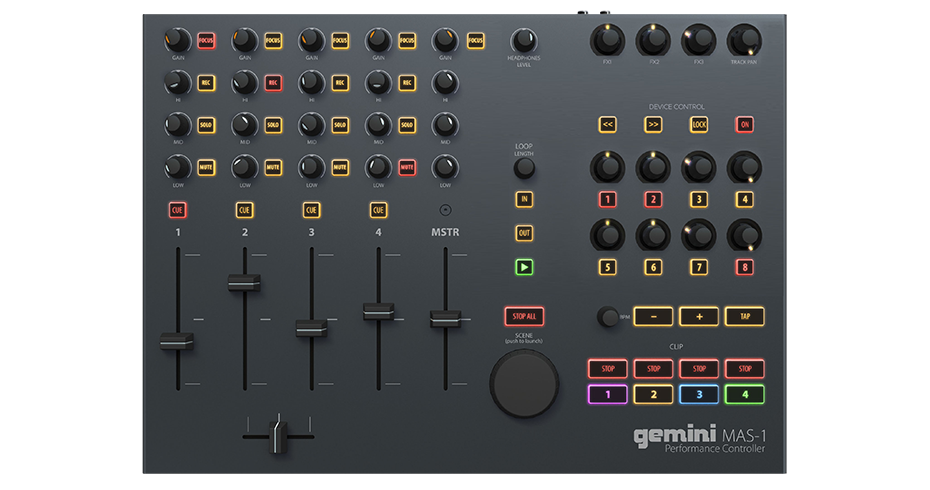Set loop OUT point button
Screen dimensions: 930x490
coord(524,233)
